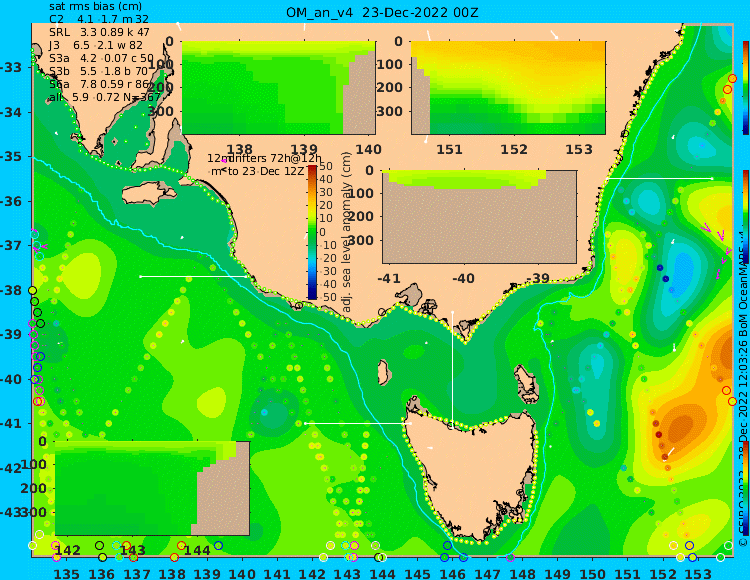750x580 pixels.
Task: Click the '12m drifters 72h@12h' label
Action: [265, 158]
